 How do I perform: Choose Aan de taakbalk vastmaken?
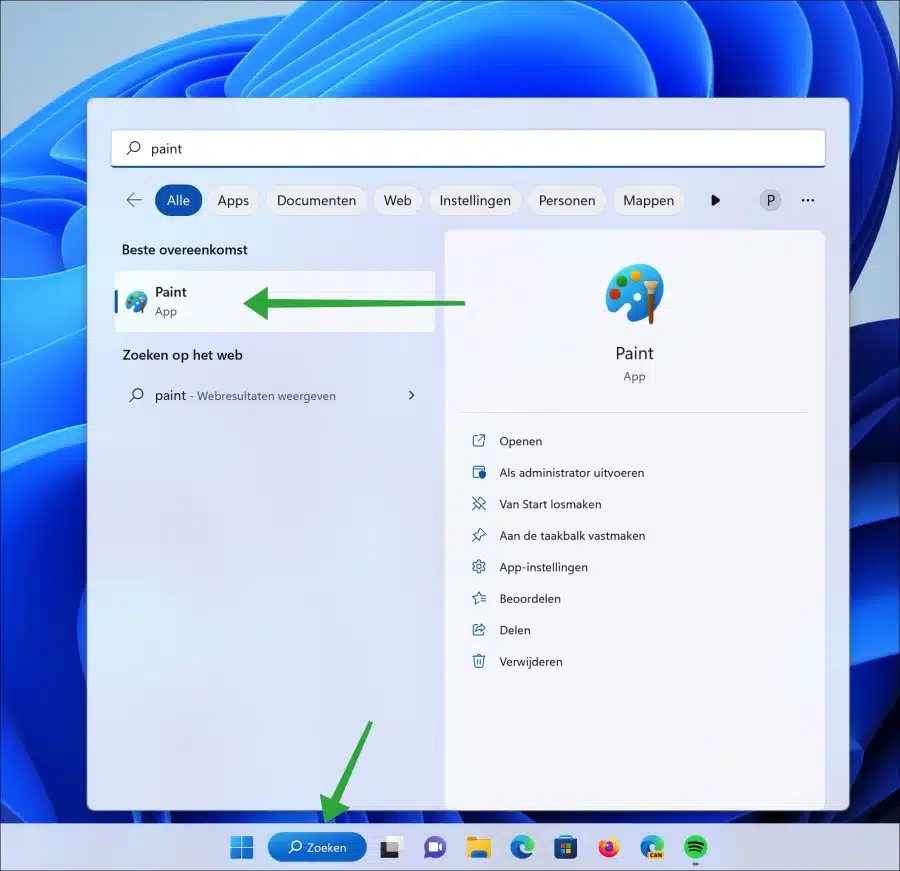[x=572, y=536]
